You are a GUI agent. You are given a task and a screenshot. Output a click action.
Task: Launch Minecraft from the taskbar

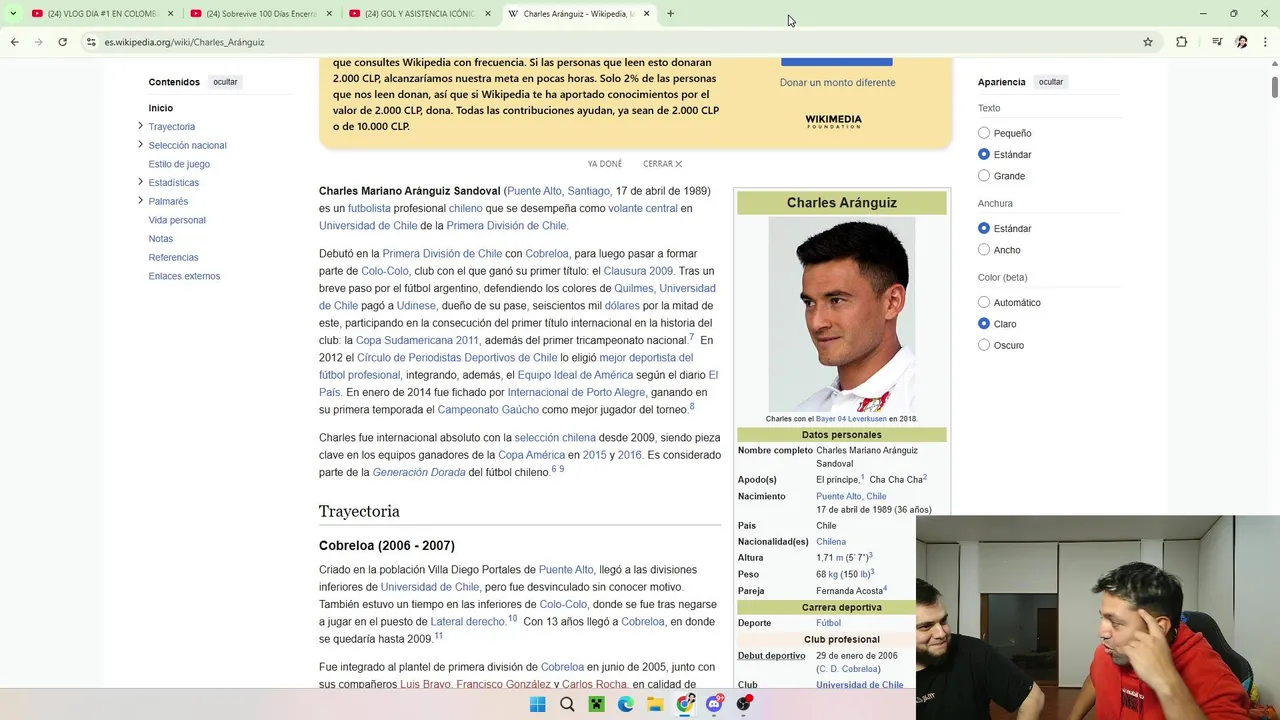pos(596,704)
